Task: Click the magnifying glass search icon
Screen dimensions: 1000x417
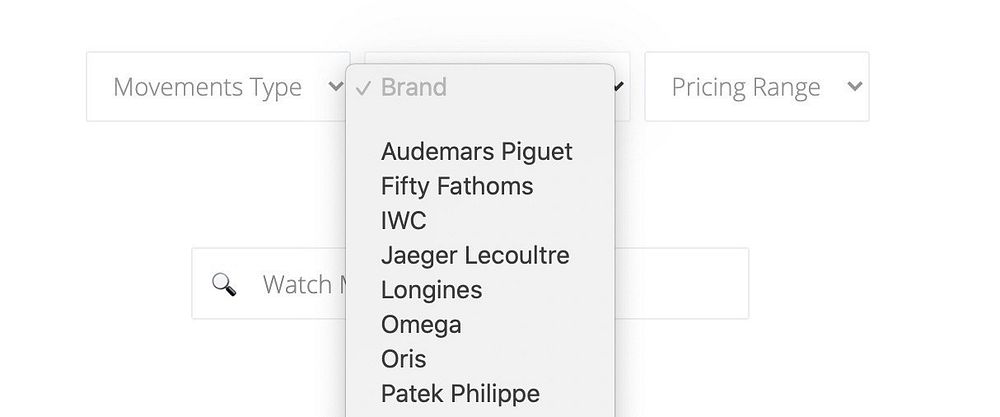Action: tap(225, 285)
